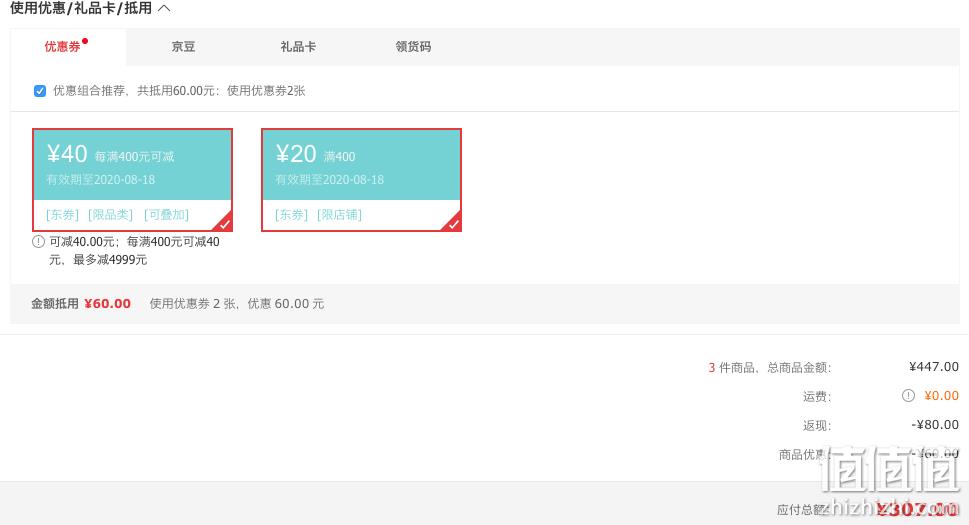Click the 金额抵用 ¥60.00 amount
This screenshot has height=525, width=969.
tap(108, 303)
